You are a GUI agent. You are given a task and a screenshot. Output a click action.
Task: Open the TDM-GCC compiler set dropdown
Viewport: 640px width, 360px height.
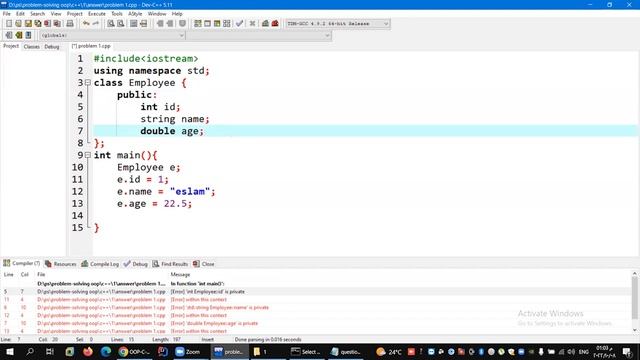(338, 24)
